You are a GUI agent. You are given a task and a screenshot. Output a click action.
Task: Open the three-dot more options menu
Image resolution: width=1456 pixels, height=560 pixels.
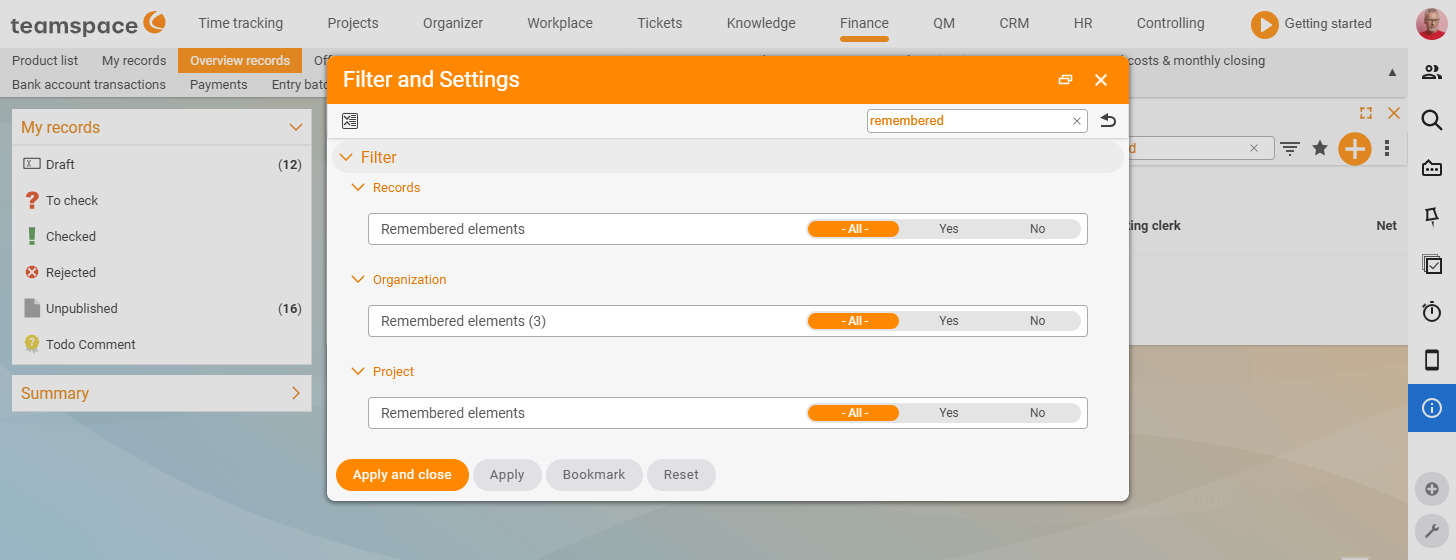coord(1387,148)
